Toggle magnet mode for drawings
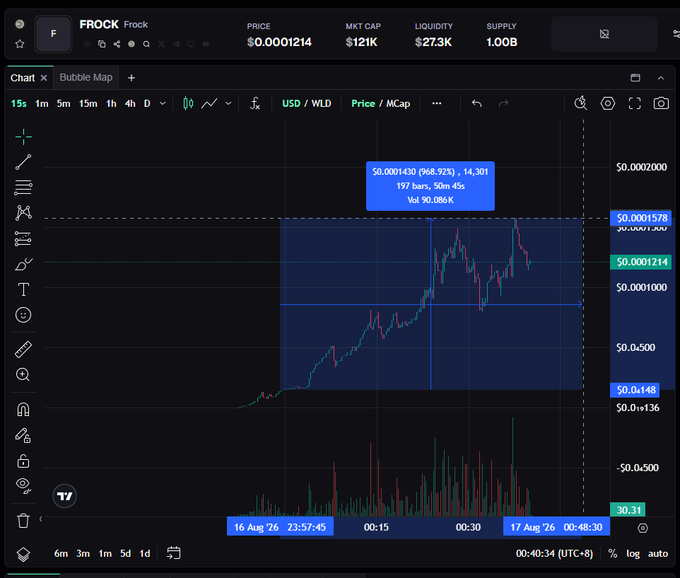 (x=23, y=409)
